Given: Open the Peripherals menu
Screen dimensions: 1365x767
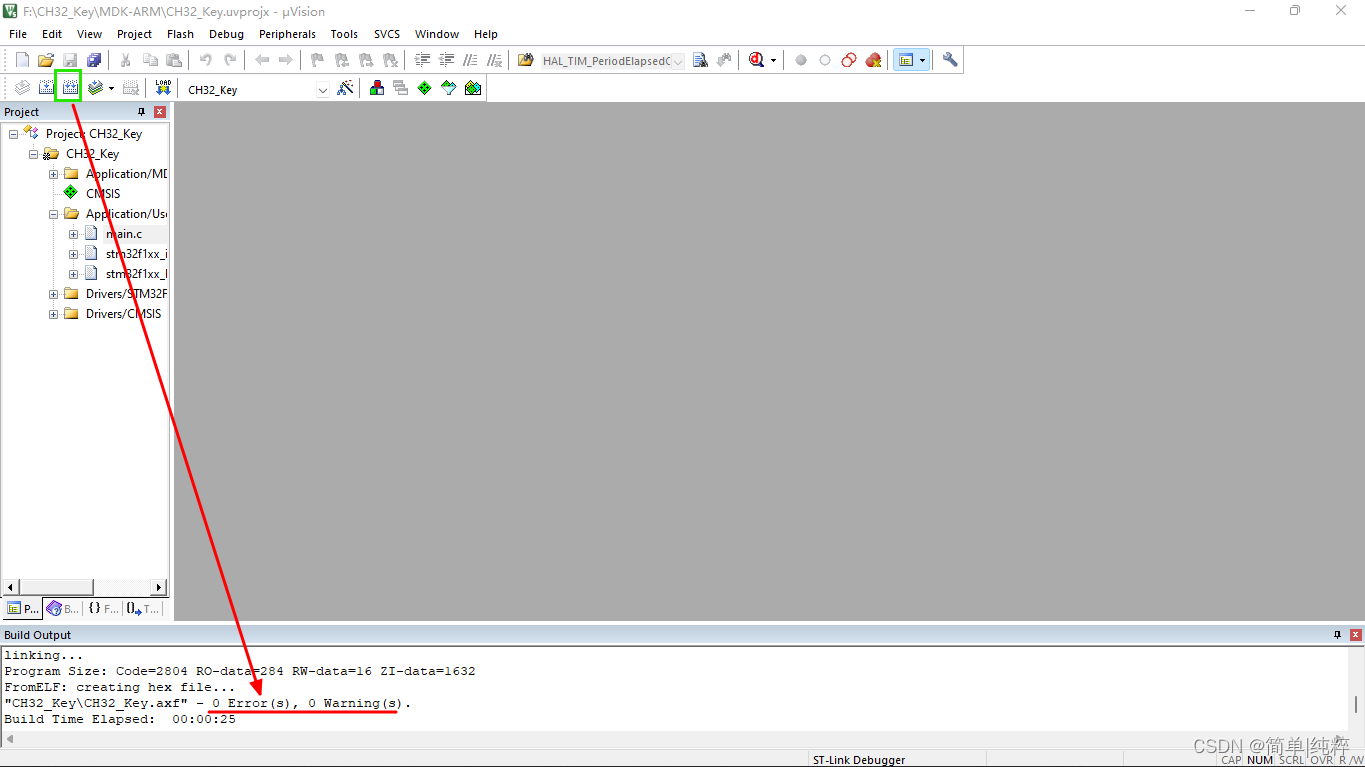Looking at the screenshot, I should (287, 34).
